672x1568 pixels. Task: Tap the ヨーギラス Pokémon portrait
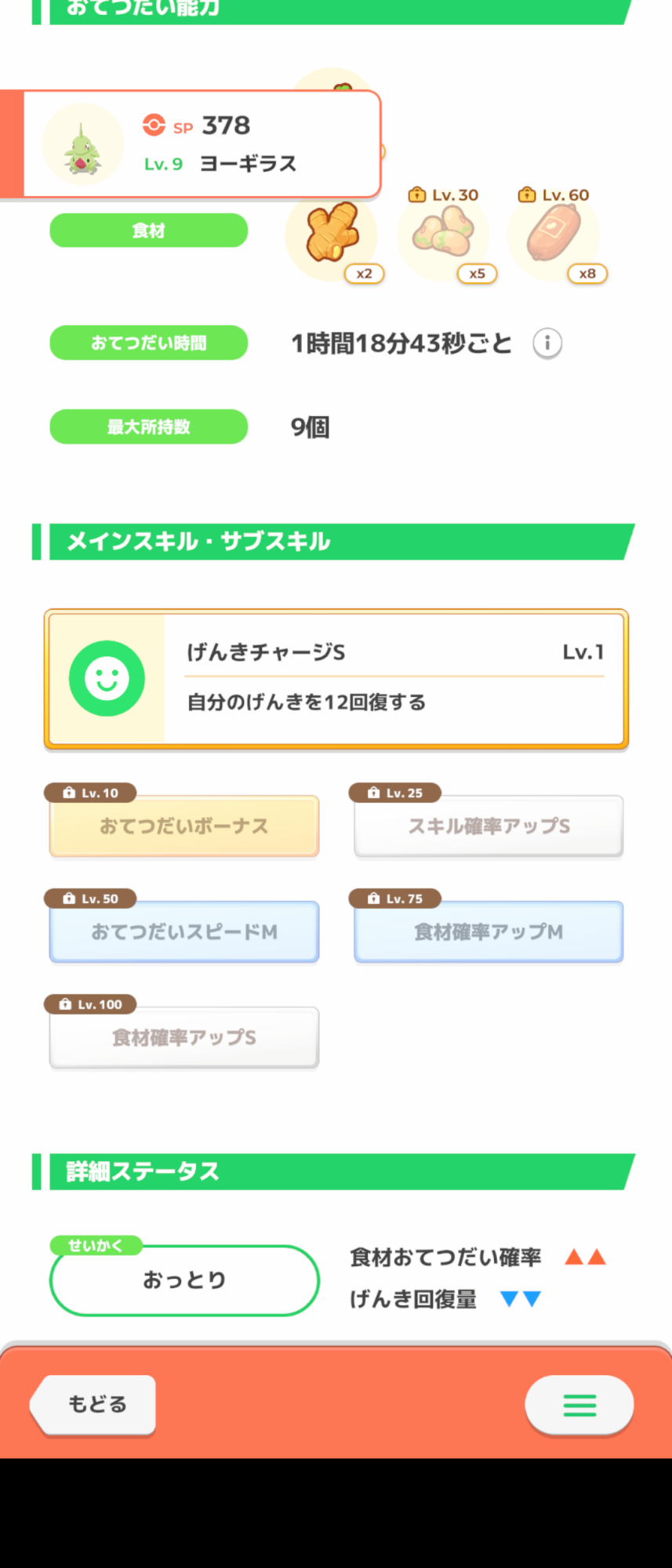coord(83,146)
